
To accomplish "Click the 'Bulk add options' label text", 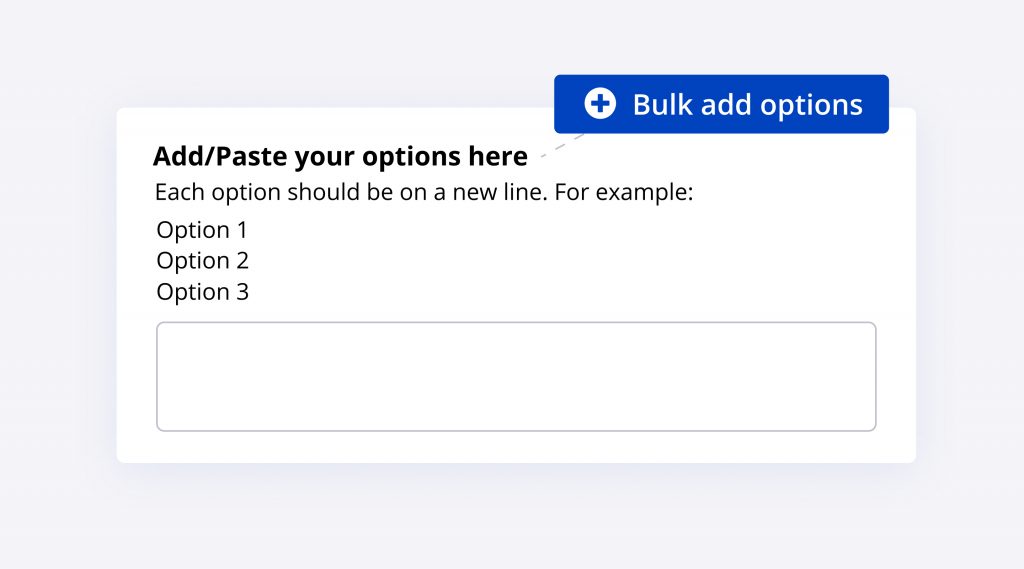I will click(x=747, y=105).
